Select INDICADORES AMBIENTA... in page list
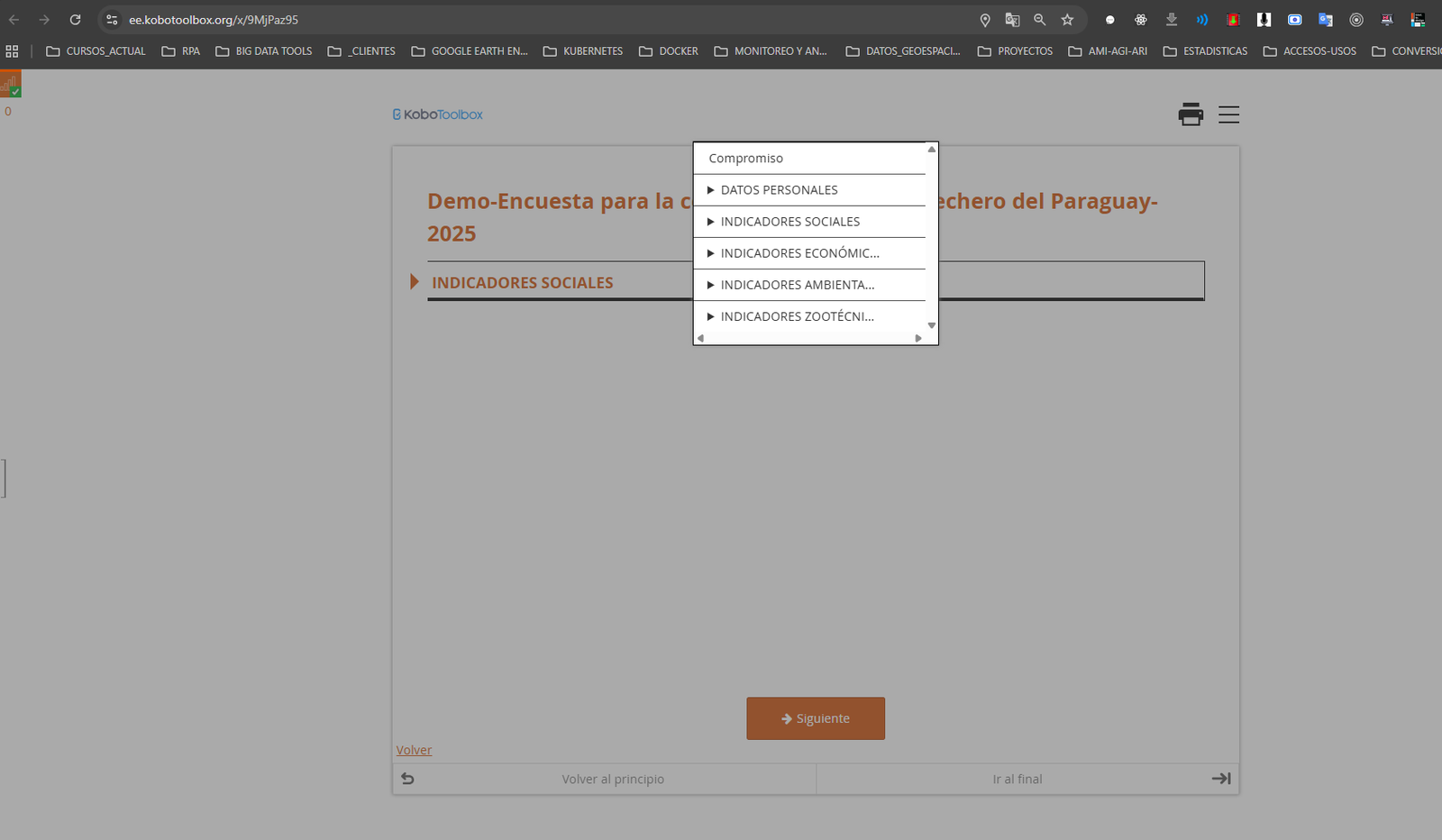Viewport: 1442px width, 840px height. [x=797, y=285]
